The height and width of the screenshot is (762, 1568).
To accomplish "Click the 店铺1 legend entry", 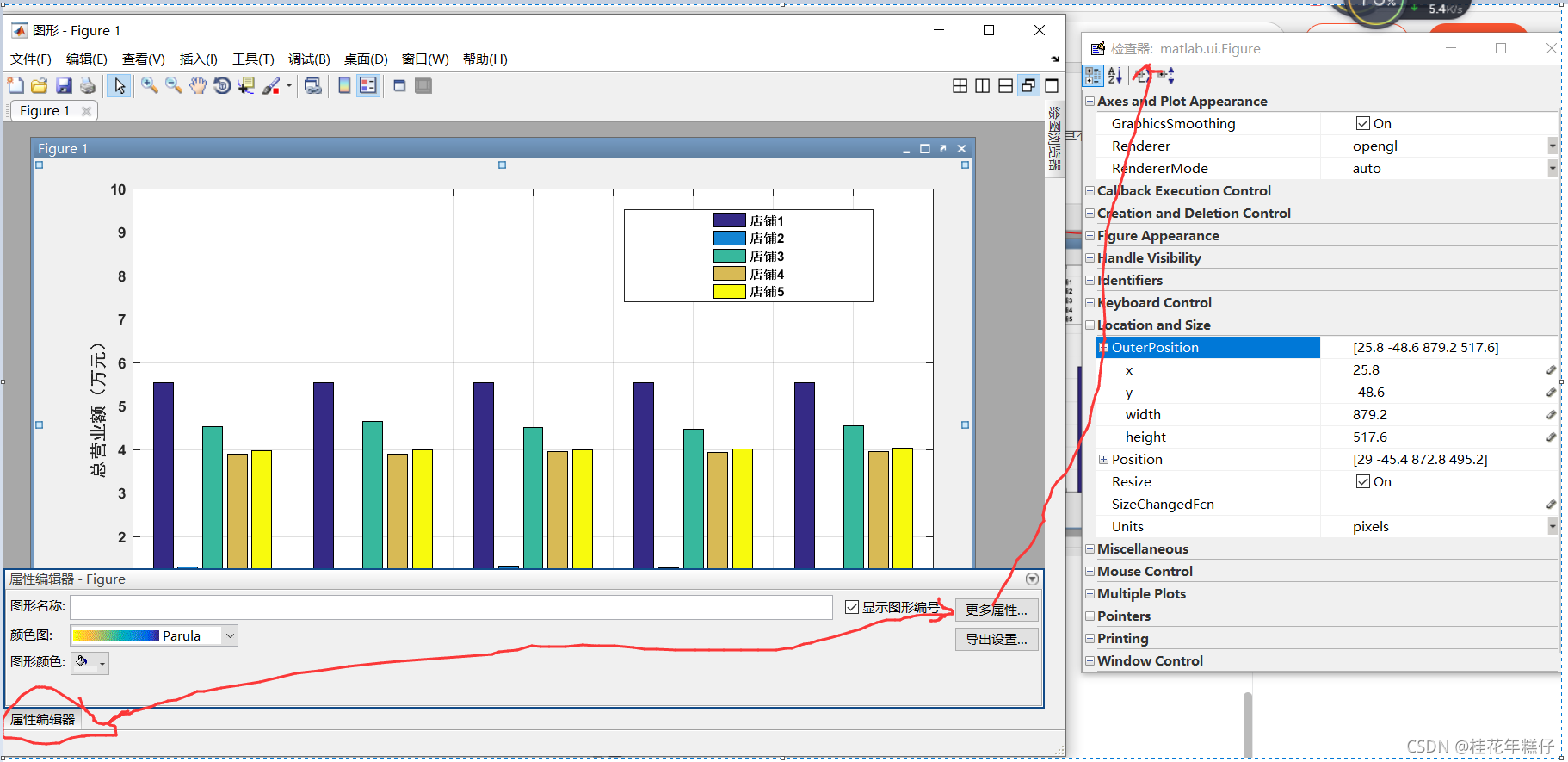I will [749, 220].
